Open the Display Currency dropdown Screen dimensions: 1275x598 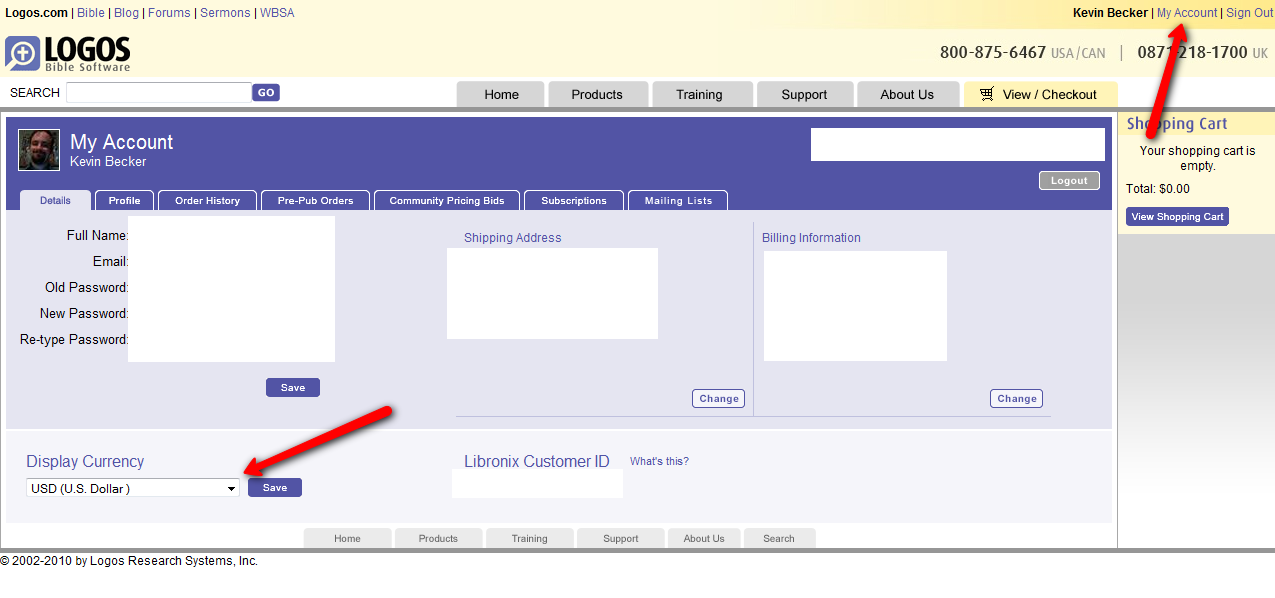pos(133,488)
